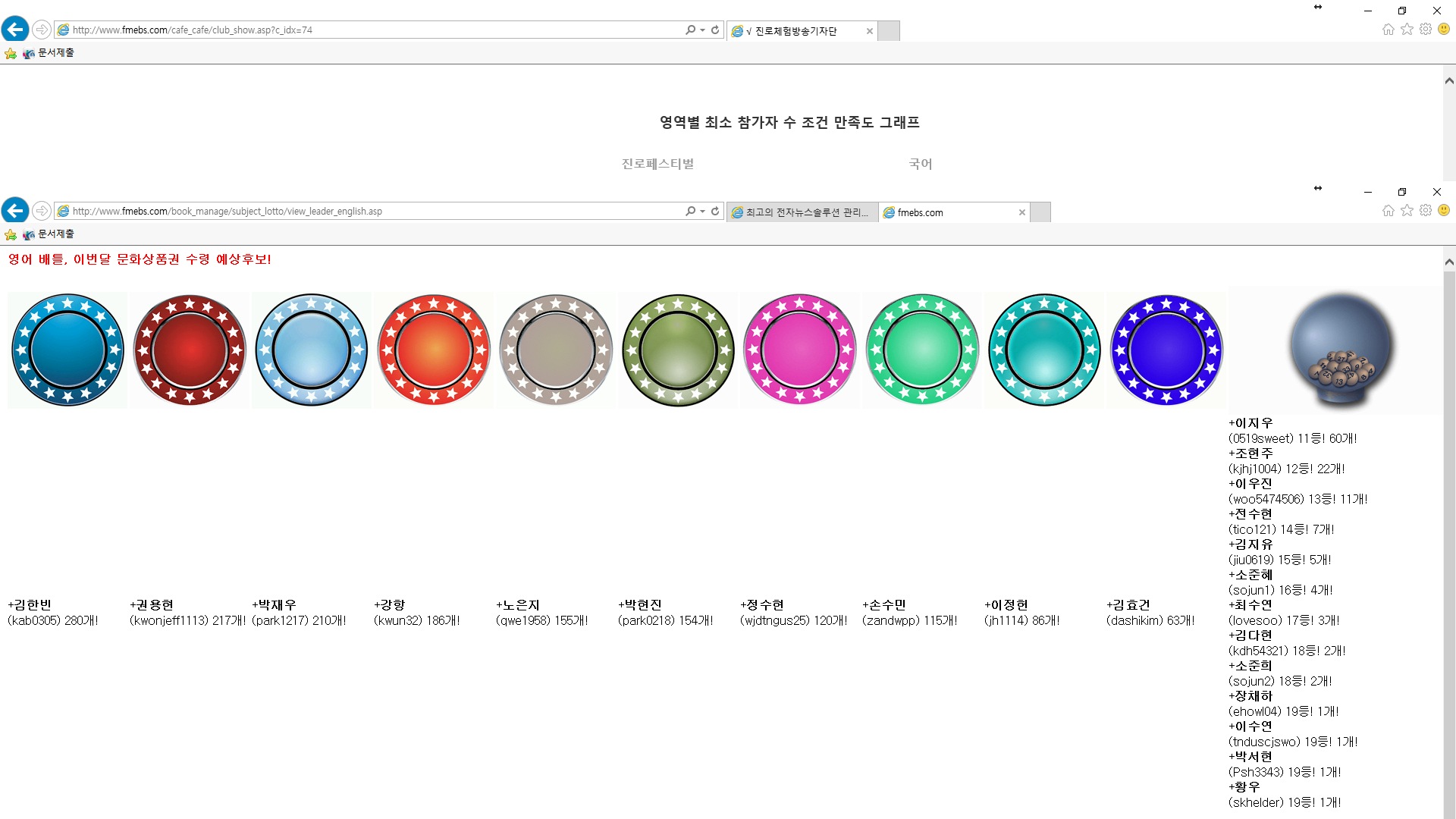The height and width of the screenshot is (819, 1456).
Task: Click entry (woo5474506) 13등! 11개!
Action: 1298,499
